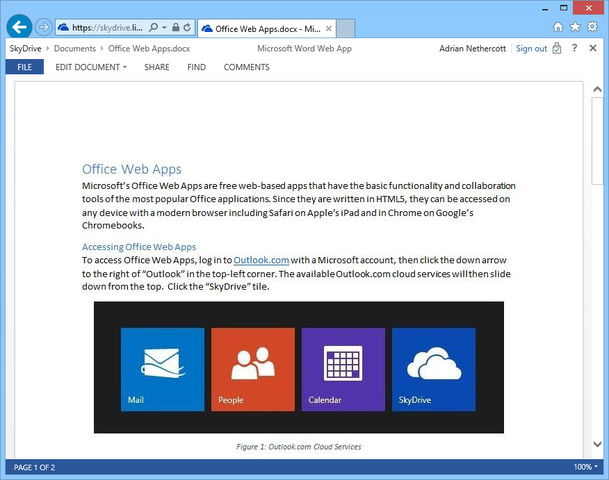This screenshot has width=609, height=480.
Task: Click the browser Home icon
Action: 558,27
